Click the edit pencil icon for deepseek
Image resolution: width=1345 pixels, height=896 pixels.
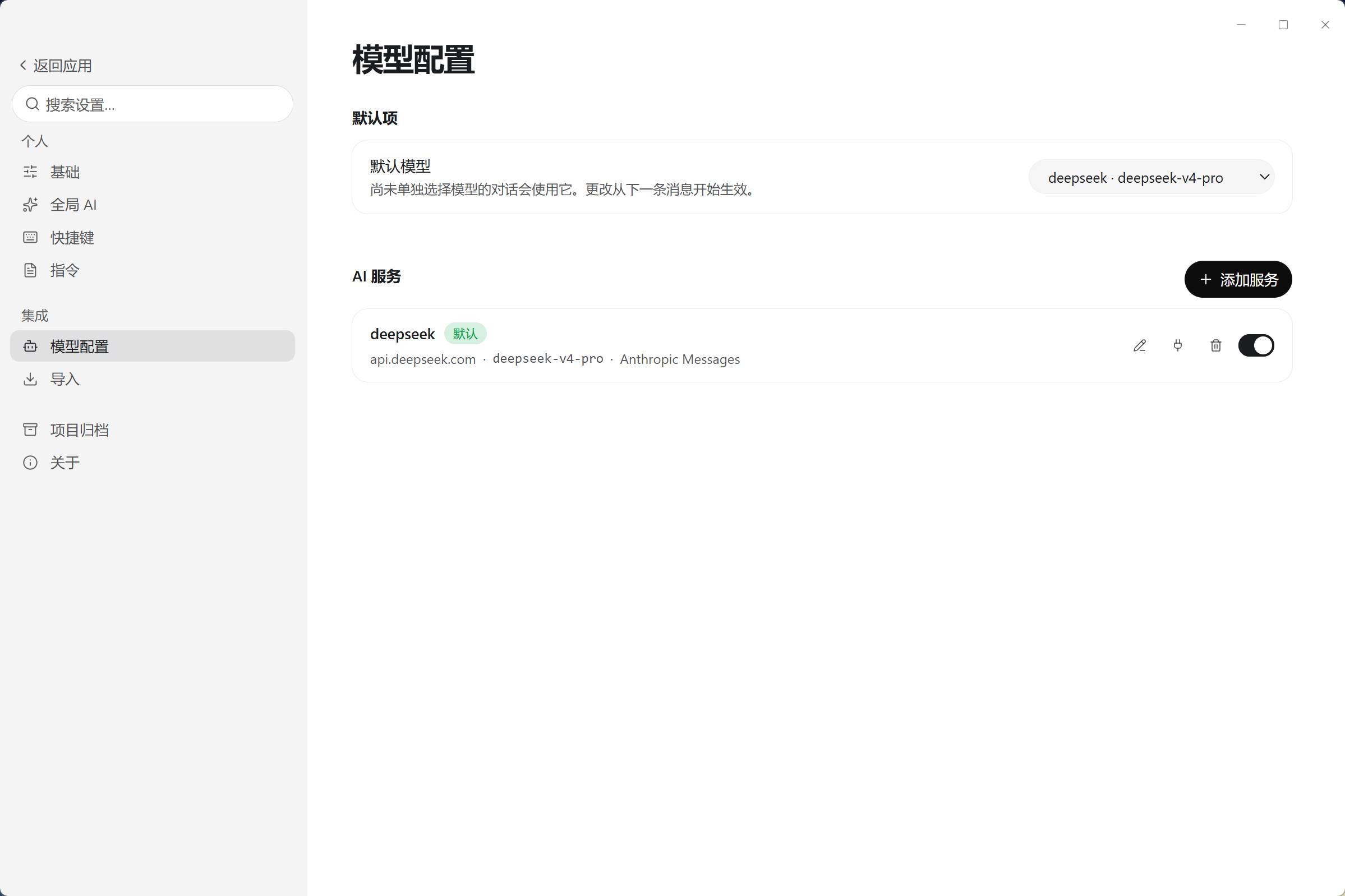(1139, 346)
